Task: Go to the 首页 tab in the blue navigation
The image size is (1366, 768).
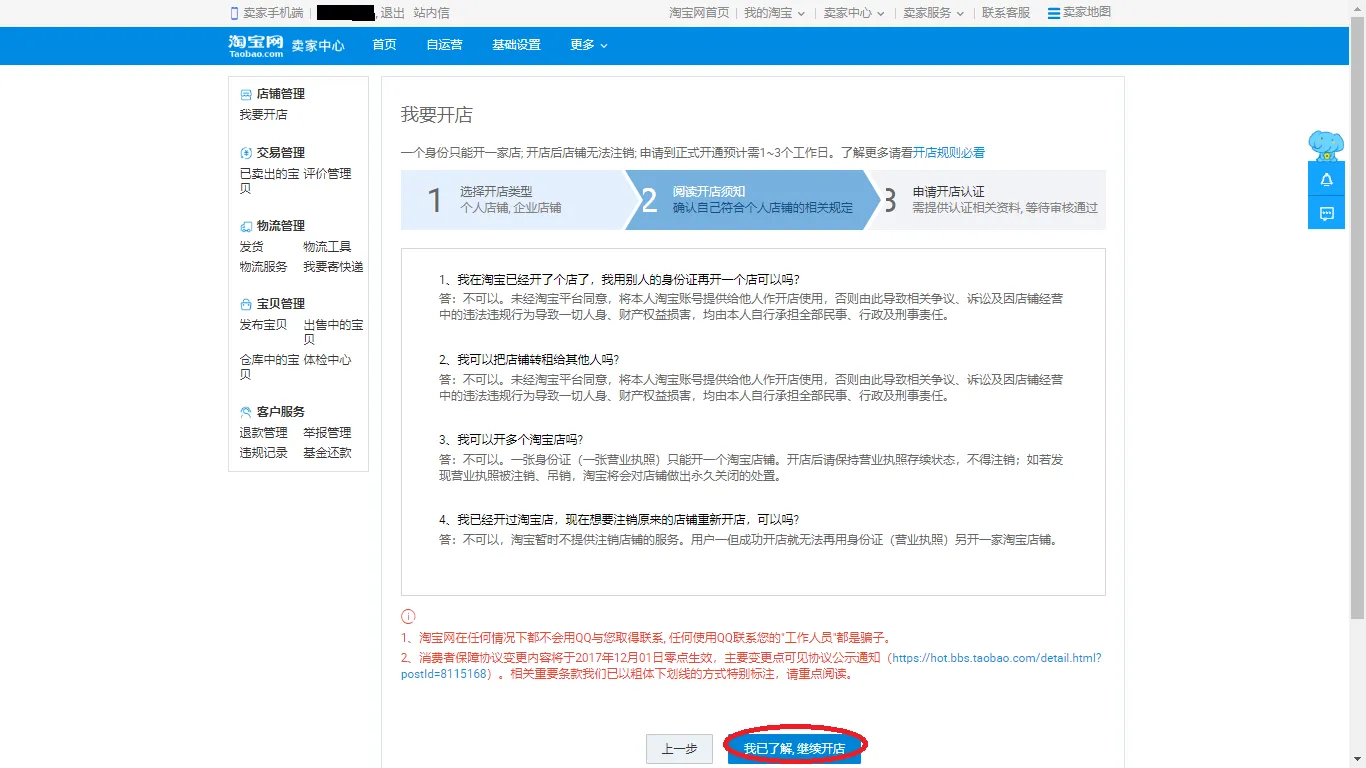Action: pyautogui.click(x=384, y=45)
